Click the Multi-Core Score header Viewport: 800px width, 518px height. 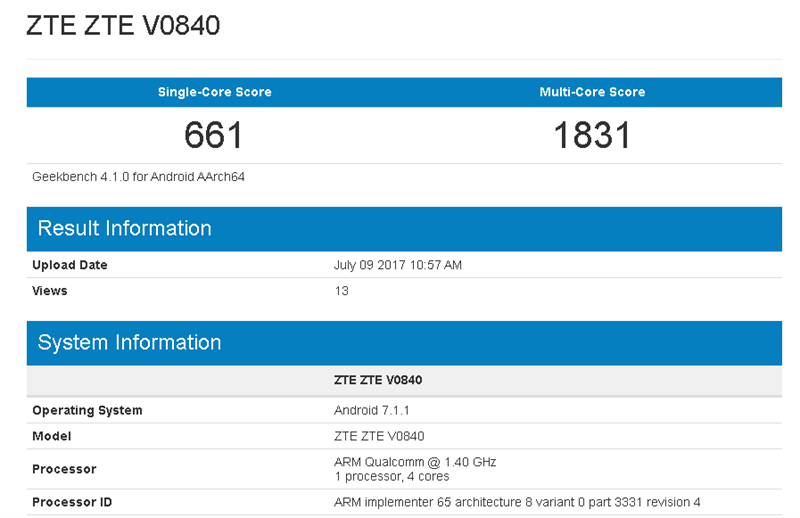click(x=592, y=92)
